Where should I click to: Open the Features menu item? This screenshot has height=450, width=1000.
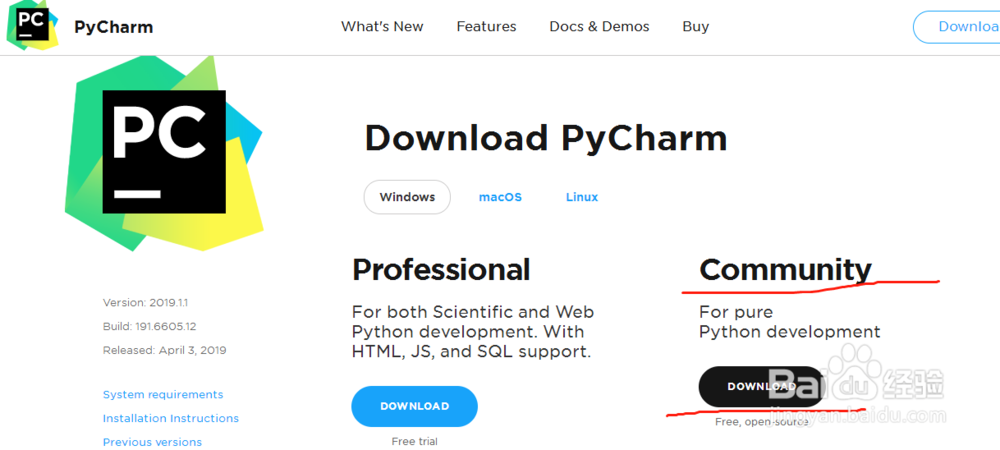click(x=486, y=27)
